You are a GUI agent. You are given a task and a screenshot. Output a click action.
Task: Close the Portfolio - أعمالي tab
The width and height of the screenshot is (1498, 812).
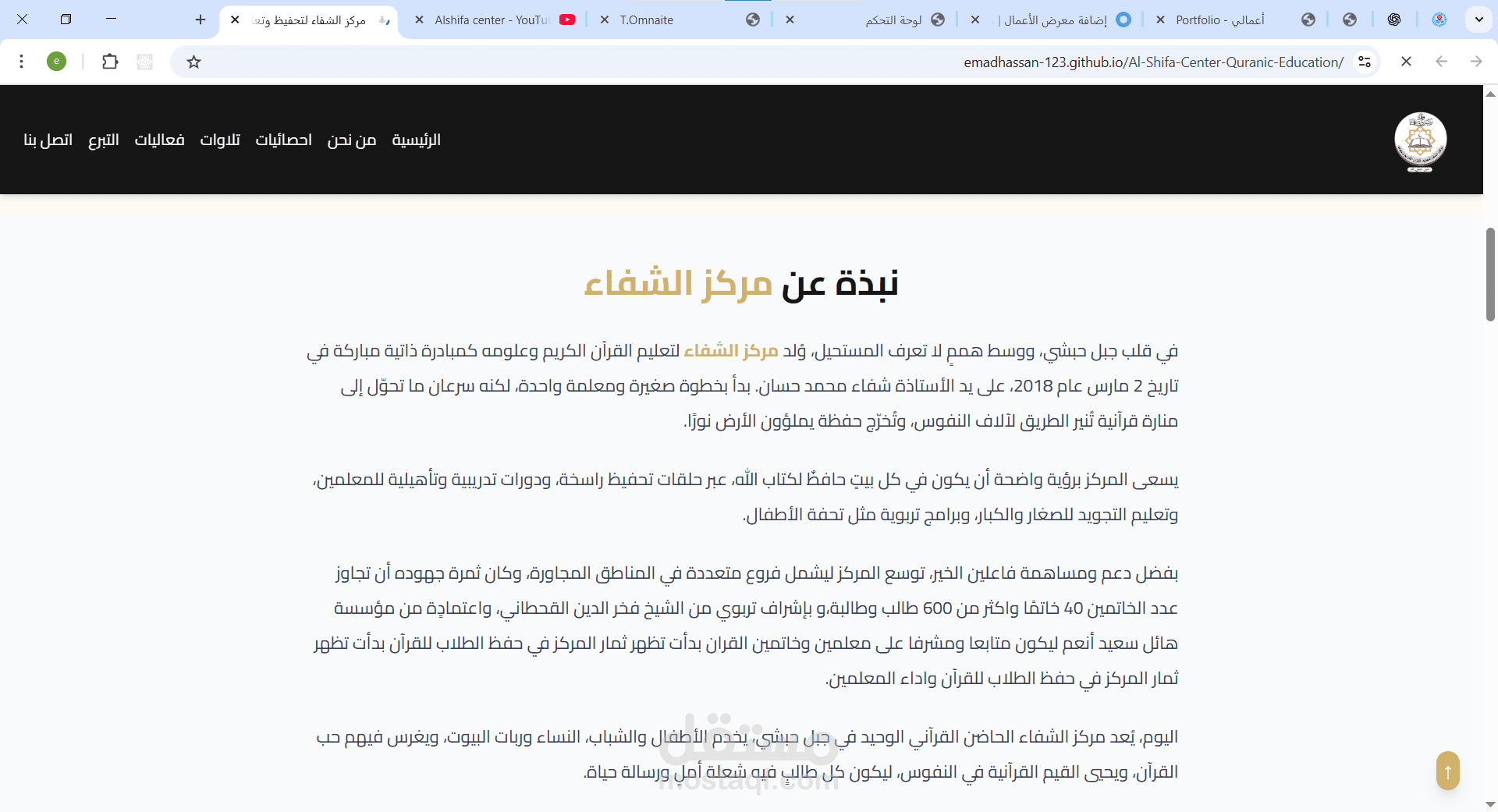[x=1160, y=20]
